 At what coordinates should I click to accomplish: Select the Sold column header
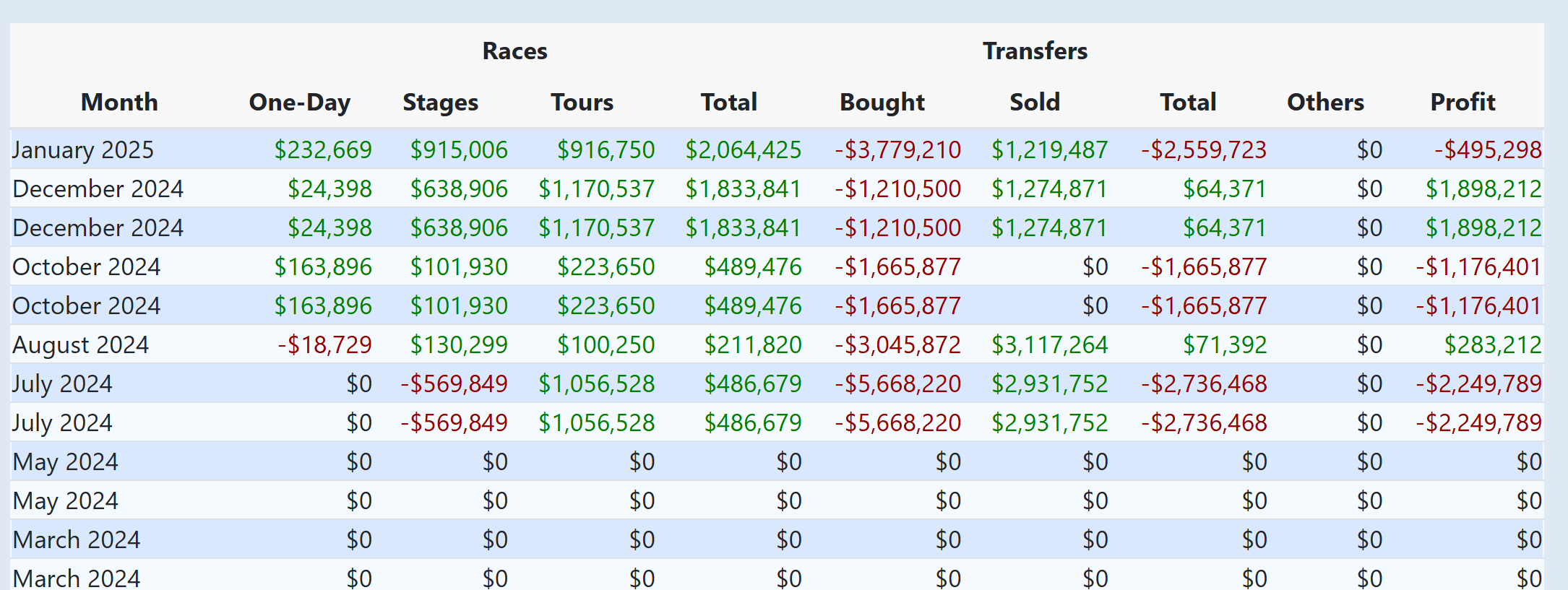tap(1034, 103)
